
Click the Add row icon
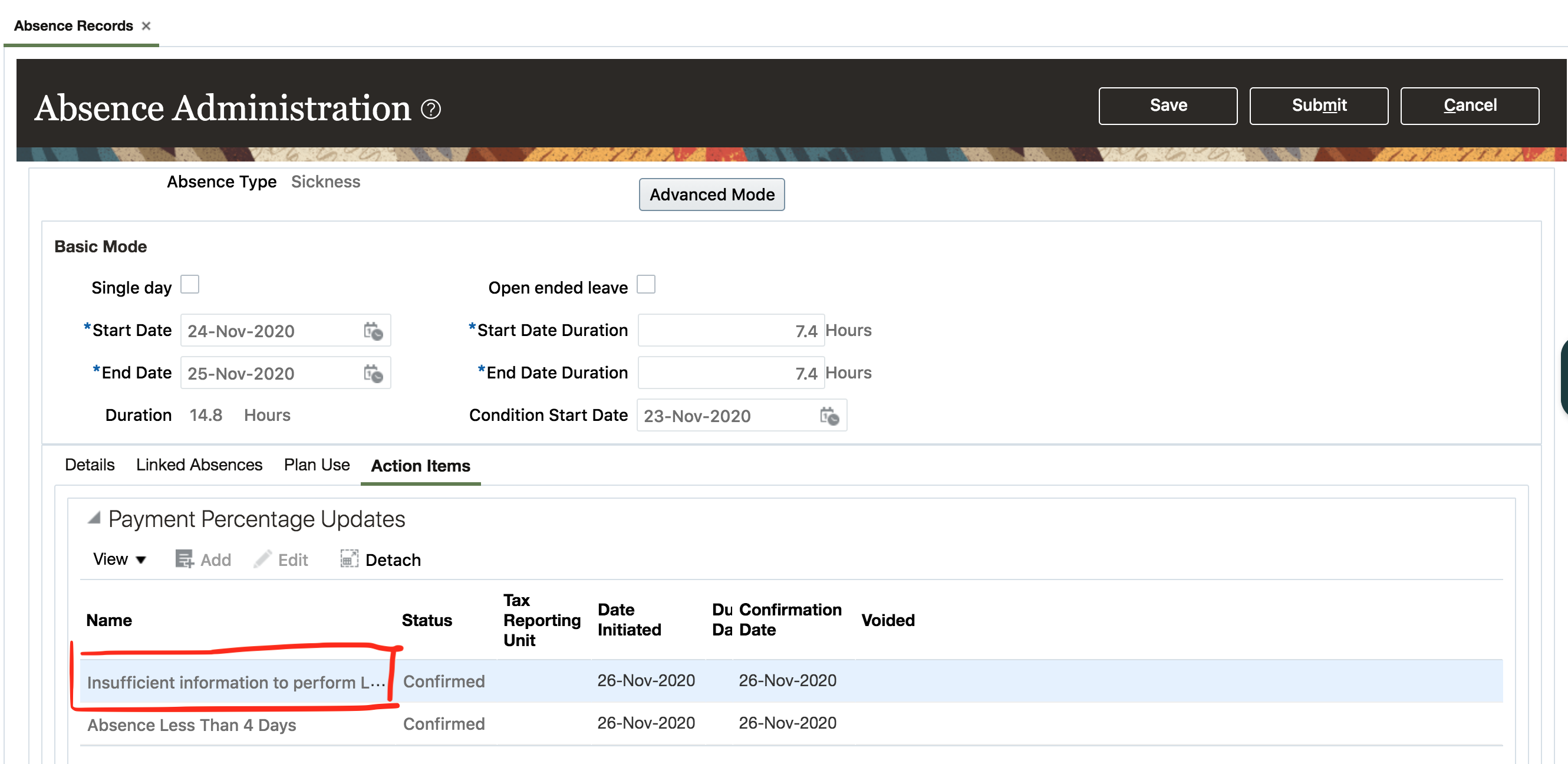click(x=185, y=559)
